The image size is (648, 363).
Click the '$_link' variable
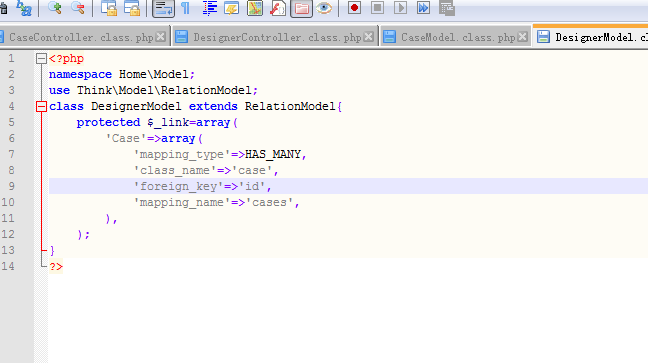(x=168, y=122)
